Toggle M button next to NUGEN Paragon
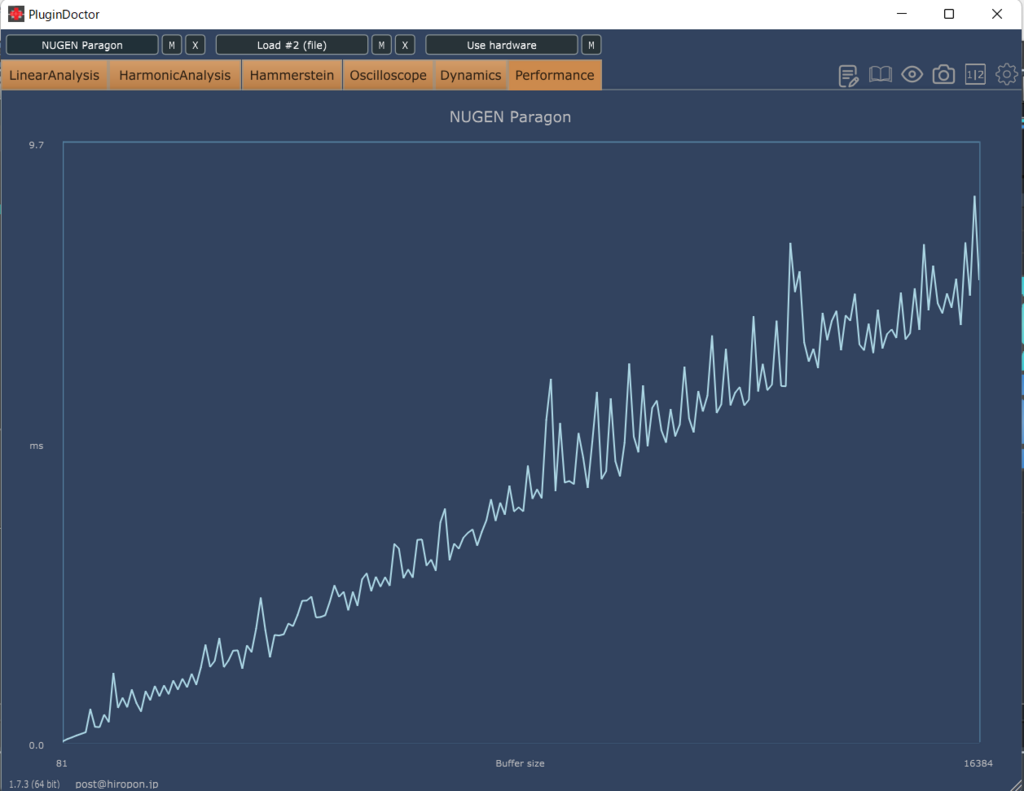This screenshot has width=1024, height=791. 172,45
